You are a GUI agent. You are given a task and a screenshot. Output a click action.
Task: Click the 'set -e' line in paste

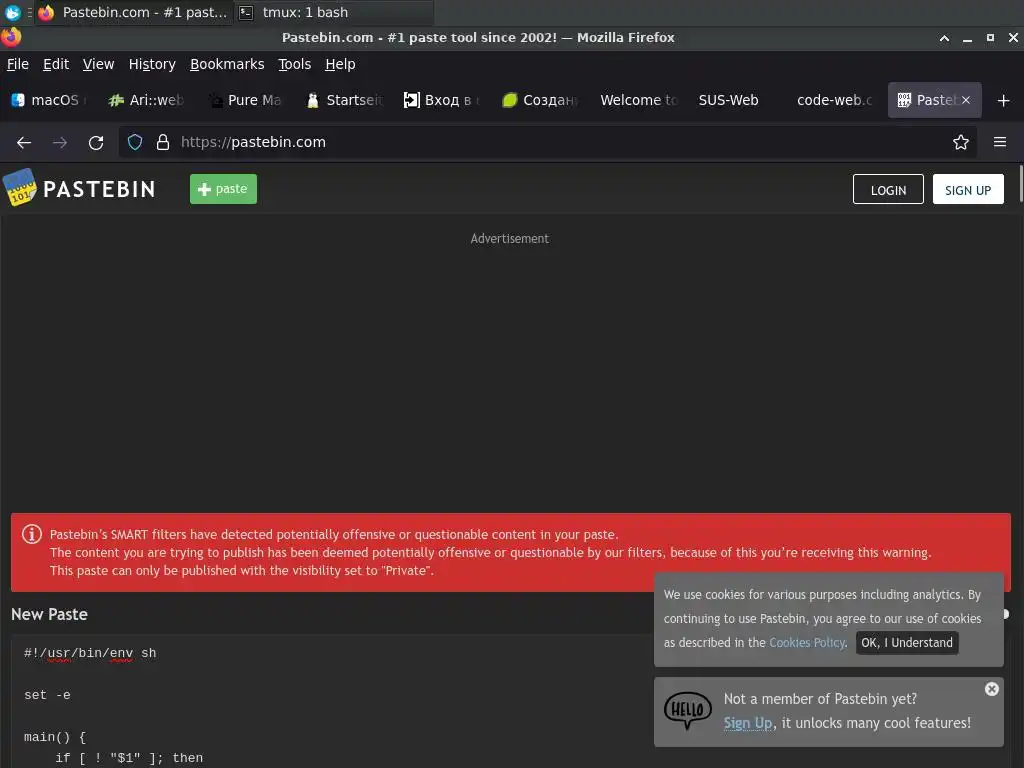pyautogui.click(x=47, y=696)
